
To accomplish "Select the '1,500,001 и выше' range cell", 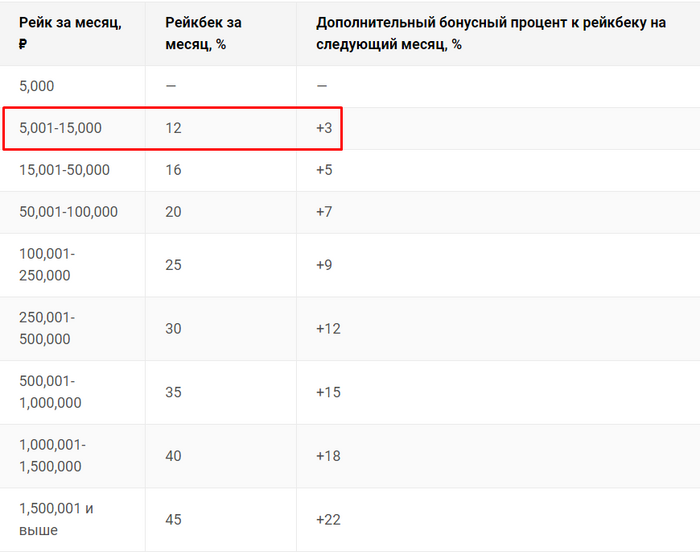I will click(x=56, y=519).
